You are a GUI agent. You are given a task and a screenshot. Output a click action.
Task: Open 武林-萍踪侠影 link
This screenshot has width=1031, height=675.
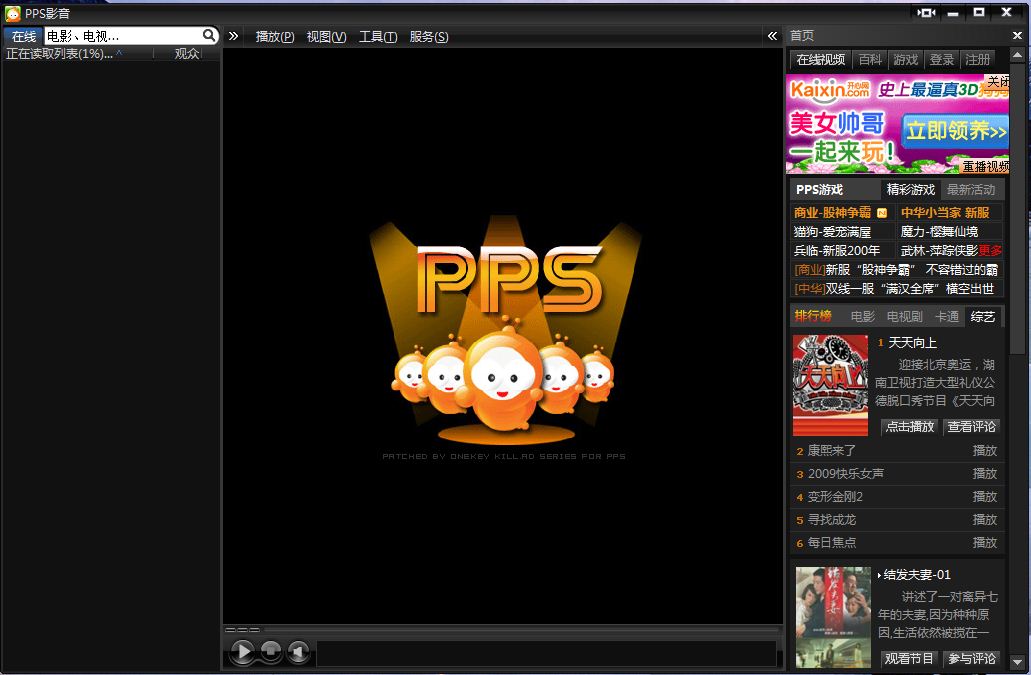point(939,250)
